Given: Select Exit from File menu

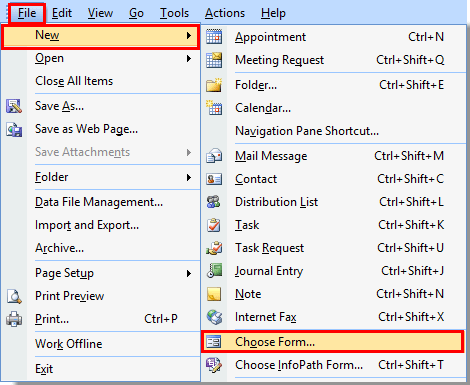Looking at the screenshot, I should [x=44, y=369].
